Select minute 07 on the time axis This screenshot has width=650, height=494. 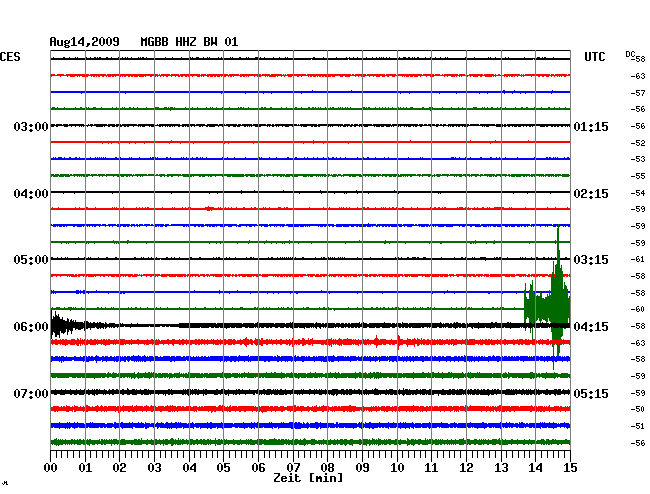coord(293,468)
